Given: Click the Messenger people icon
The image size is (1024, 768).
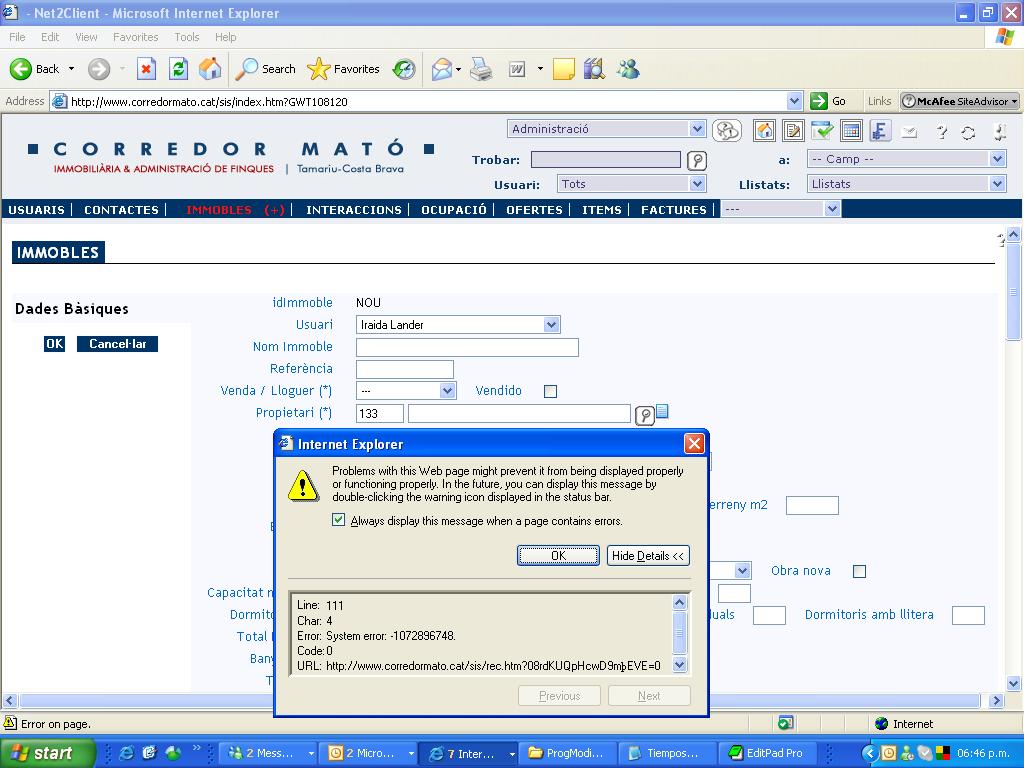Looking at the screenshot, I should tap(628, 69).
